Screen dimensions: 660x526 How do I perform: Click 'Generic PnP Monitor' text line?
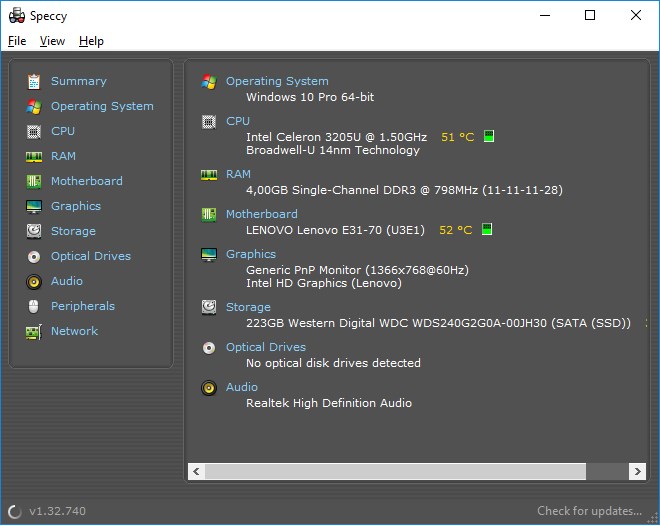[357, 270]
